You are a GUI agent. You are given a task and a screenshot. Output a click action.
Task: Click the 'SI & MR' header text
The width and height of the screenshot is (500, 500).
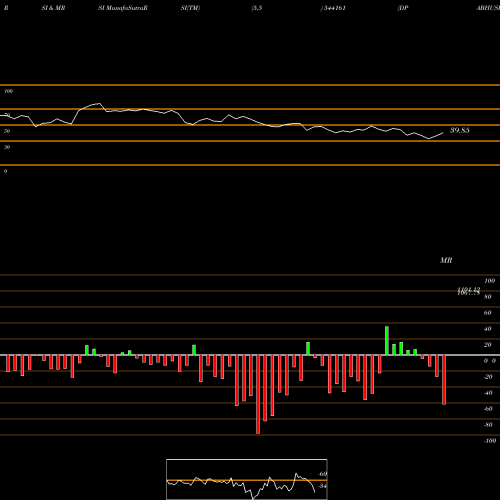53,8
